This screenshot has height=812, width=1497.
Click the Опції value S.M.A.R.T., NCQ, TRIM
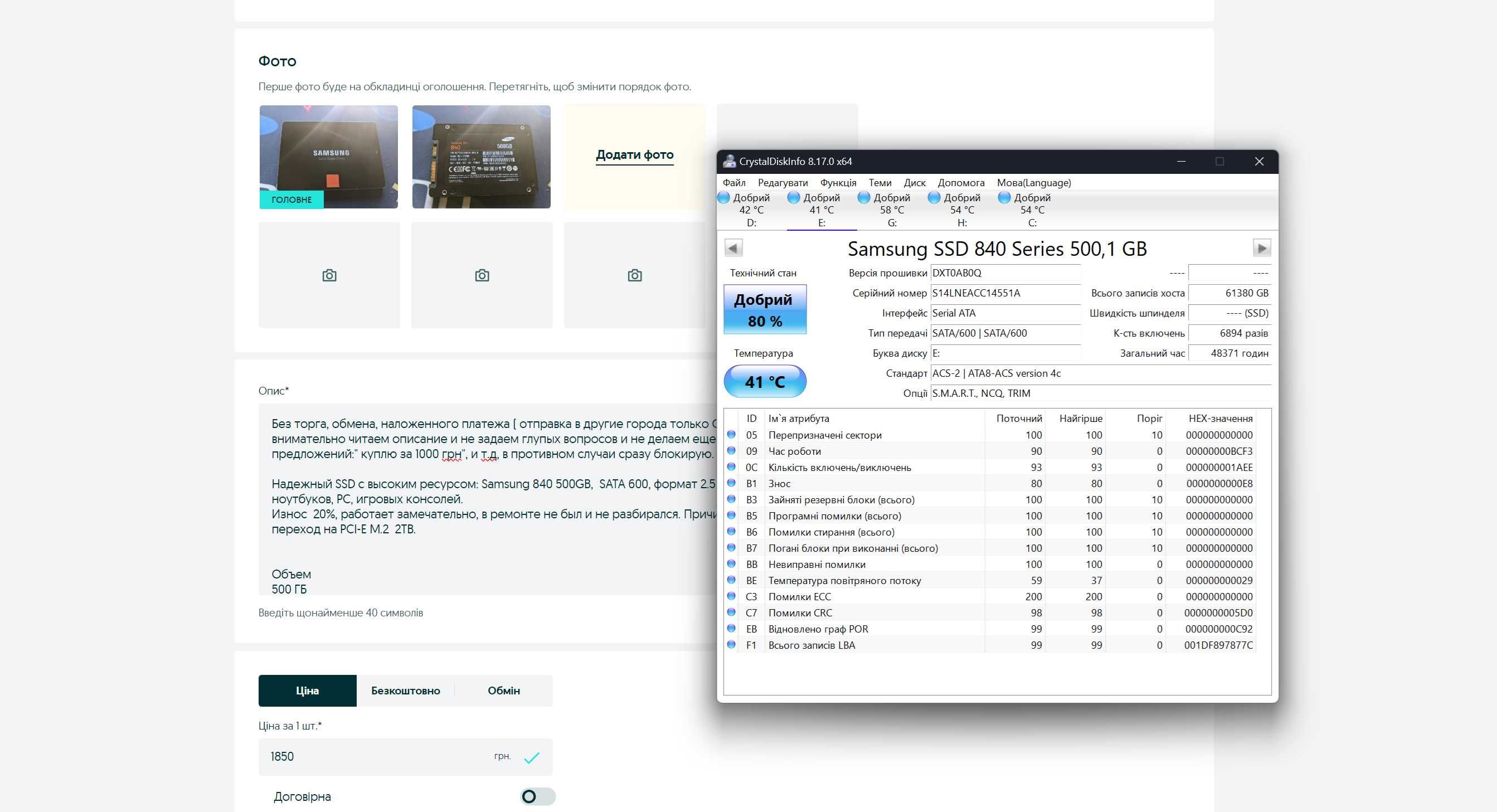pyautogui.click(x=1101, y=393)
